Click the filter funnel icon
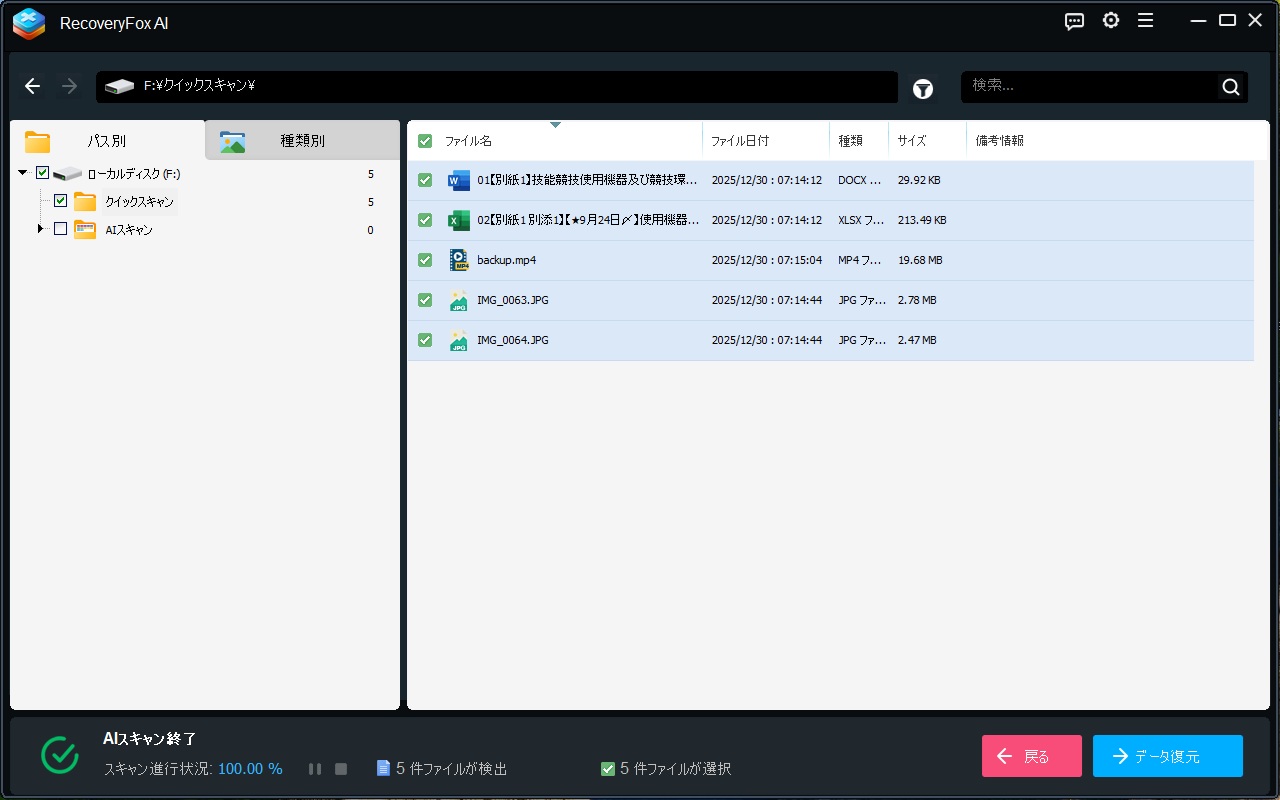Screen dimensions: 1280x800 (x=922, y=89)
